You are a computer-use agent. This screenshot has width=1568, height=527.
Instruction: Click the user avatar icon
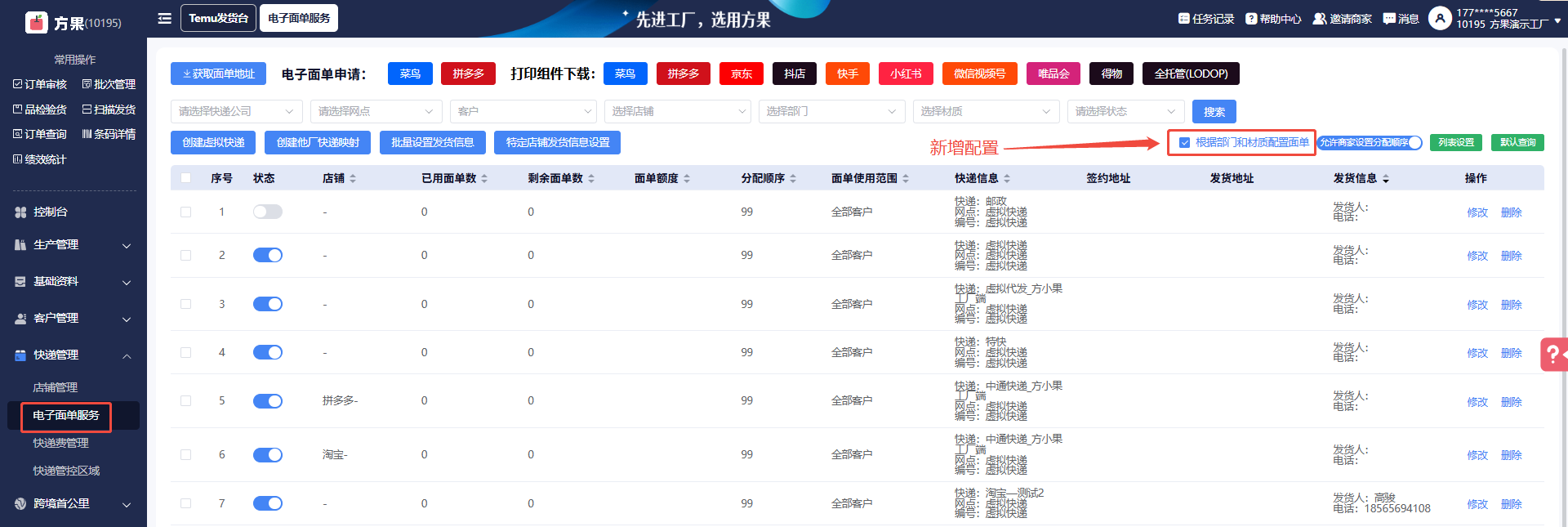click(1440, 18)
